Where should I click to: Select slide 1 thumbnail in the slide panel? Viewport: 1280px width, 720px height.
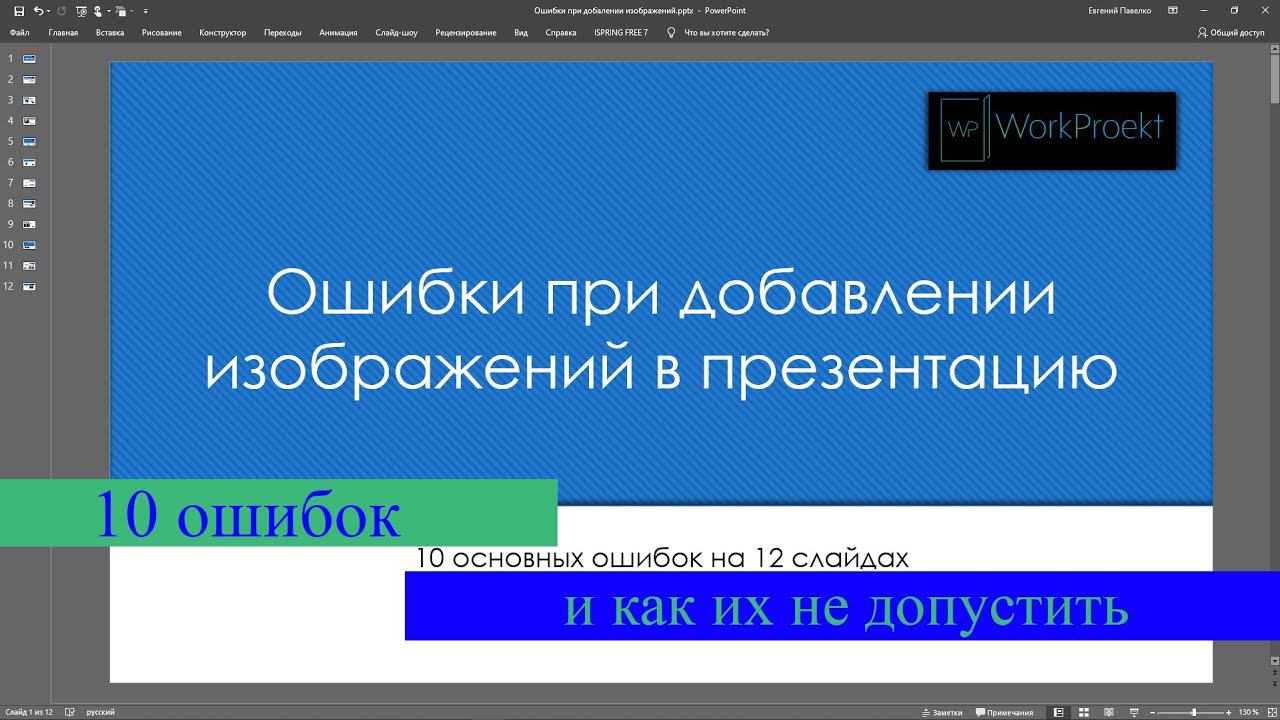tap(29, 58)
